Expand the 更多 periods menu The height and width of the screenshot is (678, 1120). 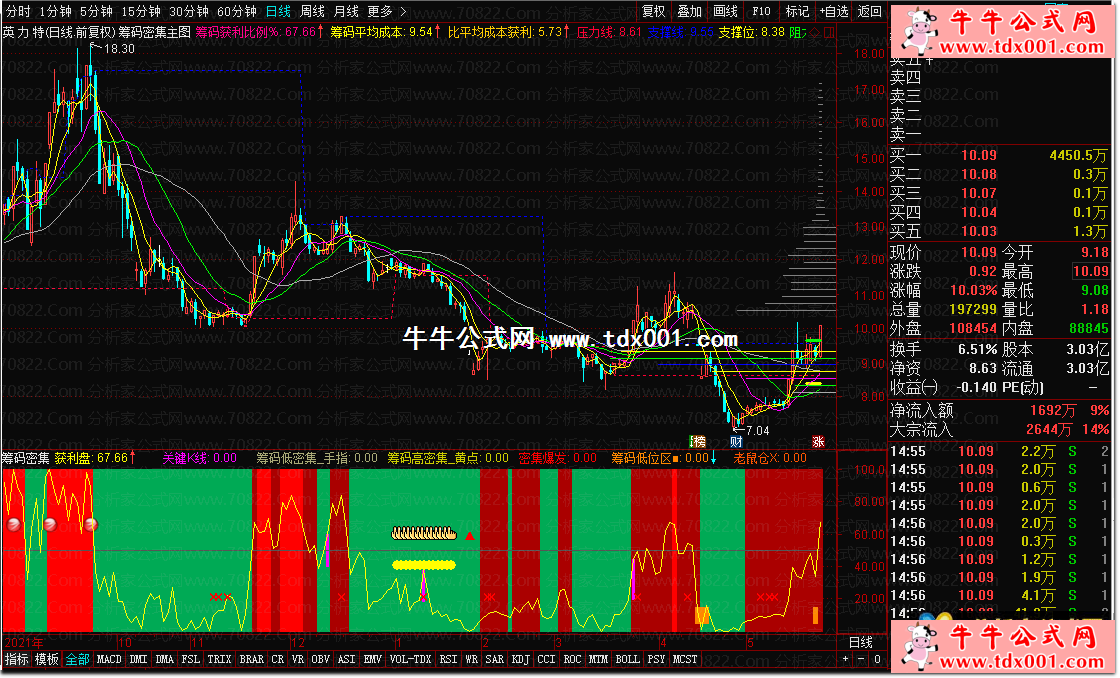[386, 11]
